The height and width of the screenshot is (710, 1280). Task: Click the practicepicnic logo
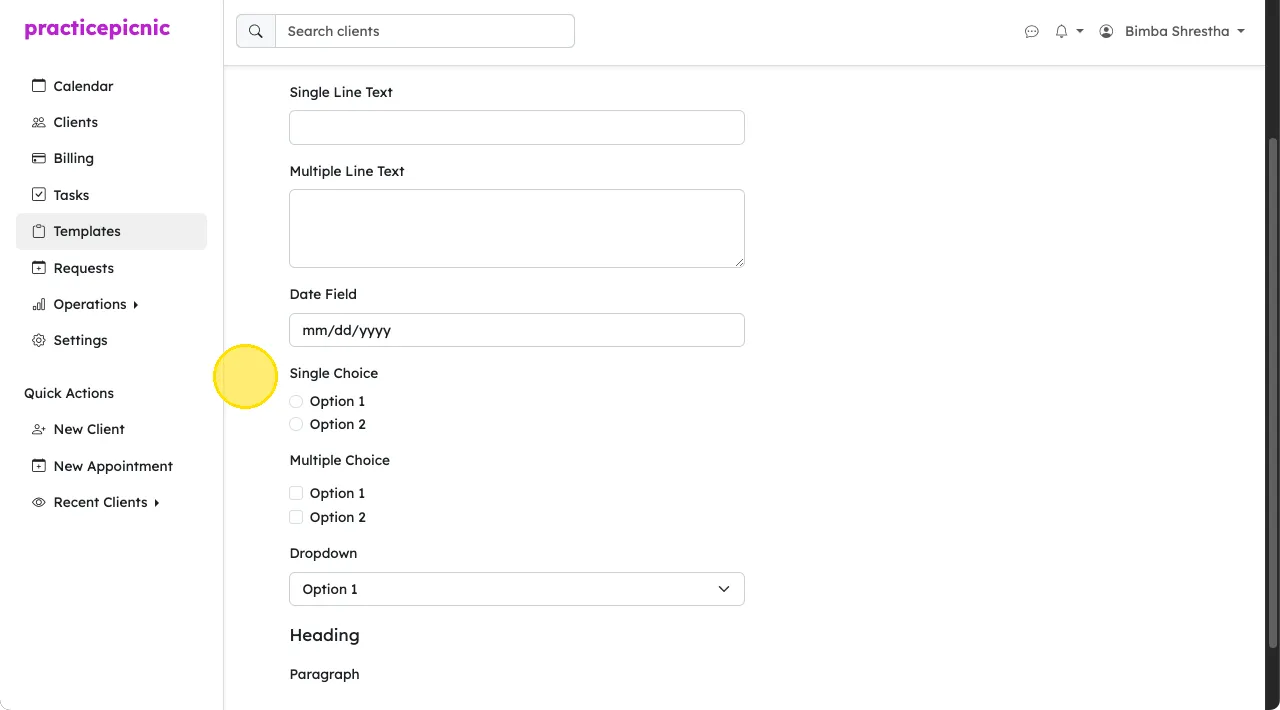[x=97, y=29]
